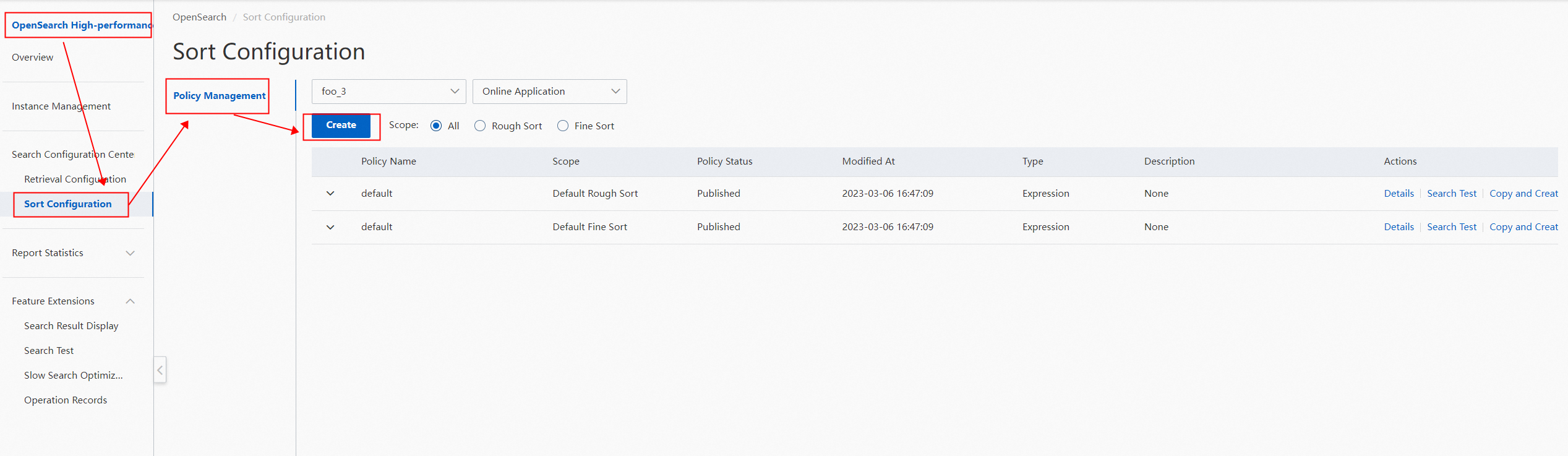Open the Online Application dropdown

point(550,92)
